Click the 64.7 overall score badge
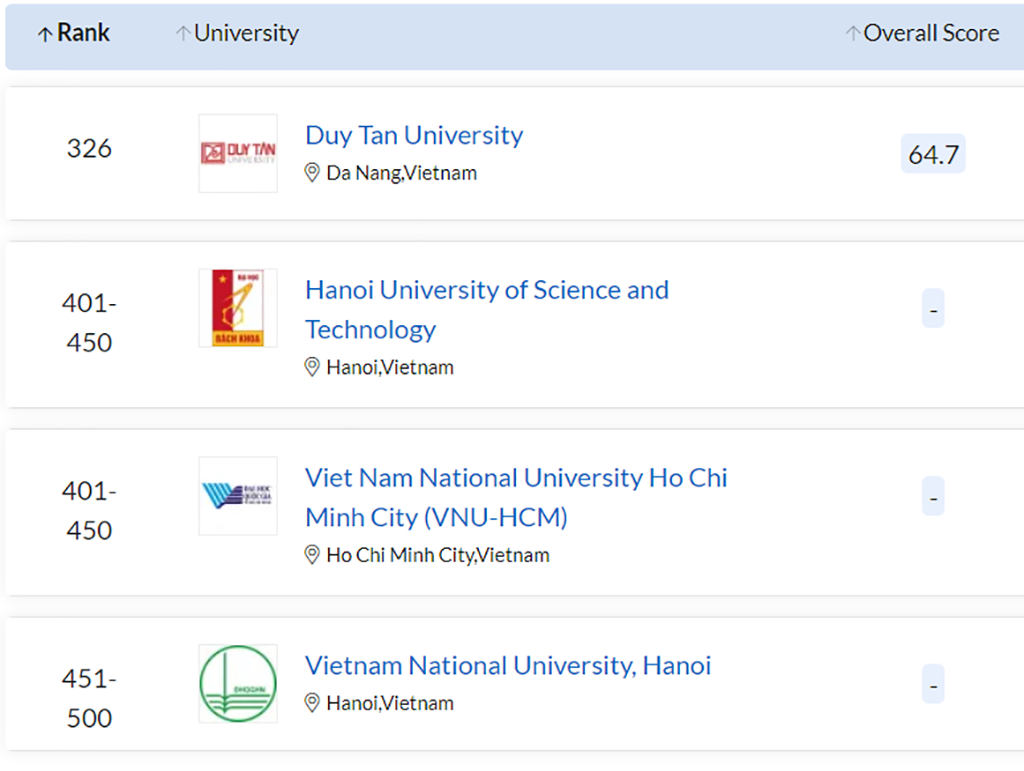The image size is (1024, 771). pos(933,154)
